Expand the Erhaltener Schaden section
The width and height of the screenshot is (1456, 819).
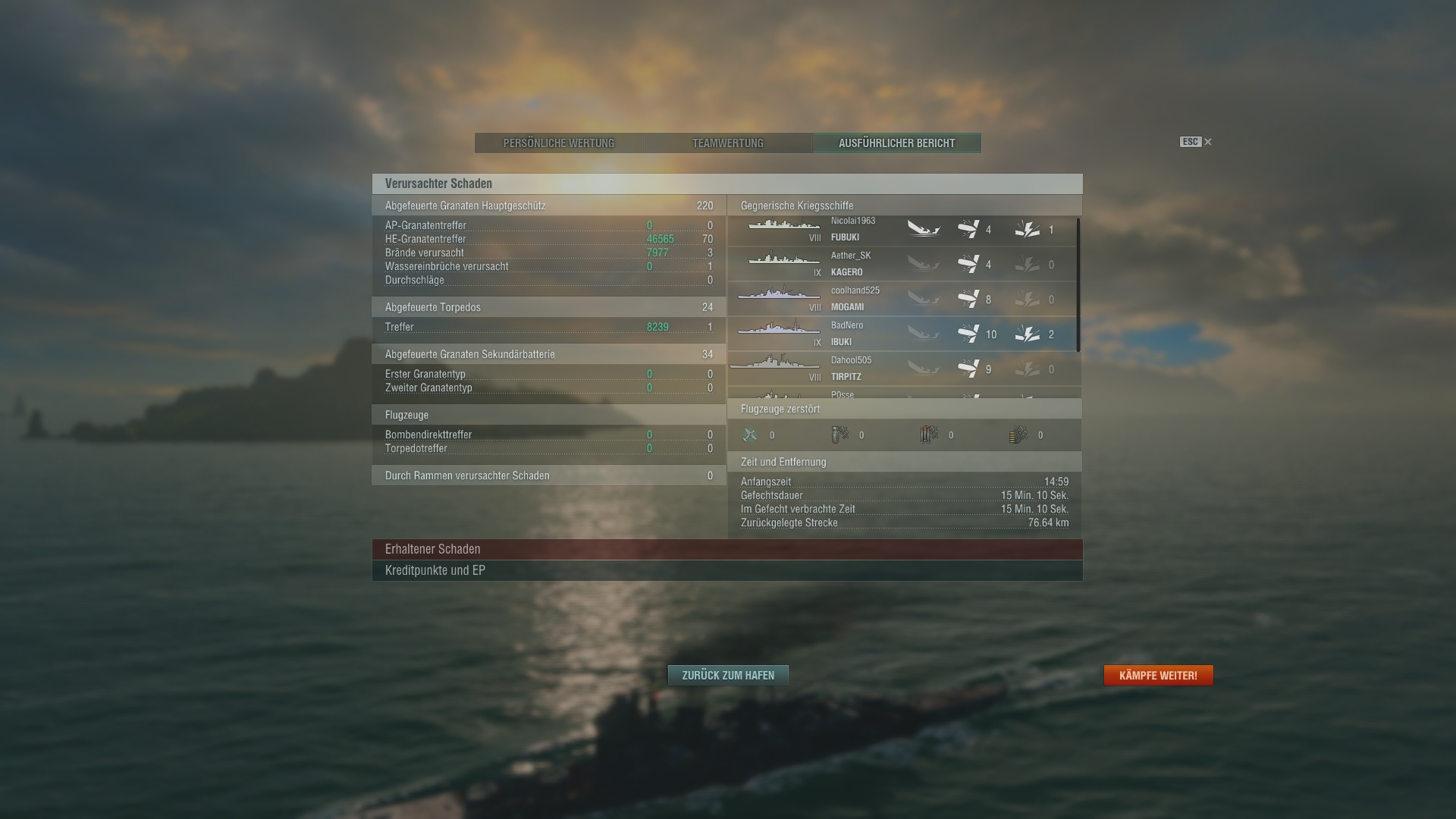727,549
